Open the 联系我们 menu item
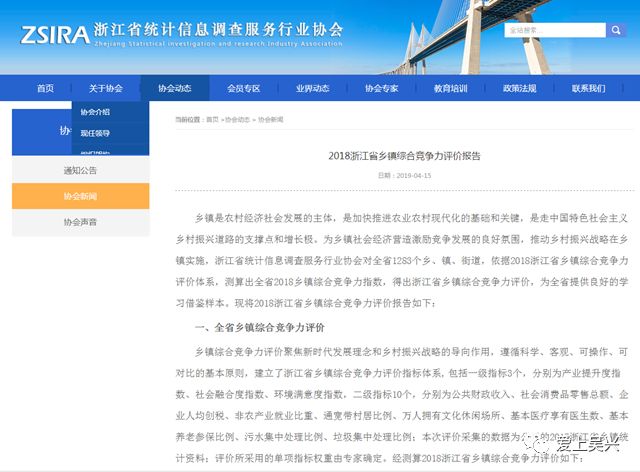Image resolution: width=640 pixels, height=472 pixels. pos(589,88)
